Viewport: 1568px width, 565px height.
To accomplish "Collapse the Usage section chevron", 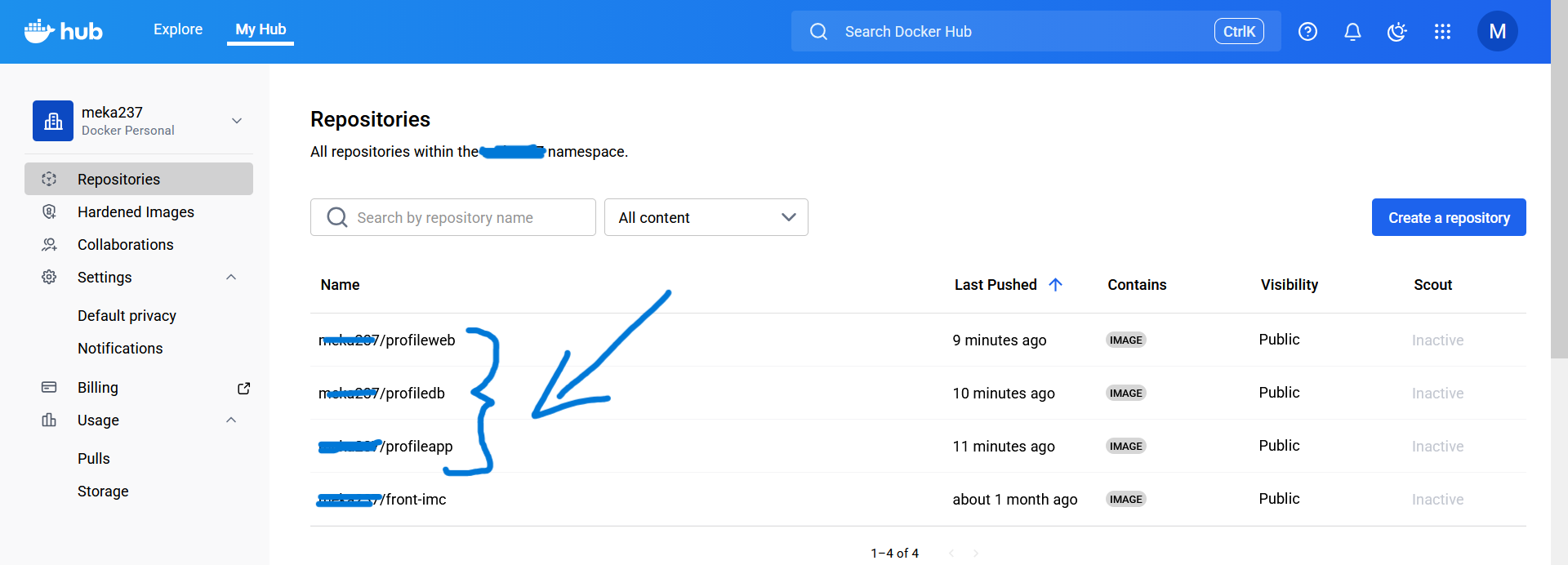I will pos(231,420).
